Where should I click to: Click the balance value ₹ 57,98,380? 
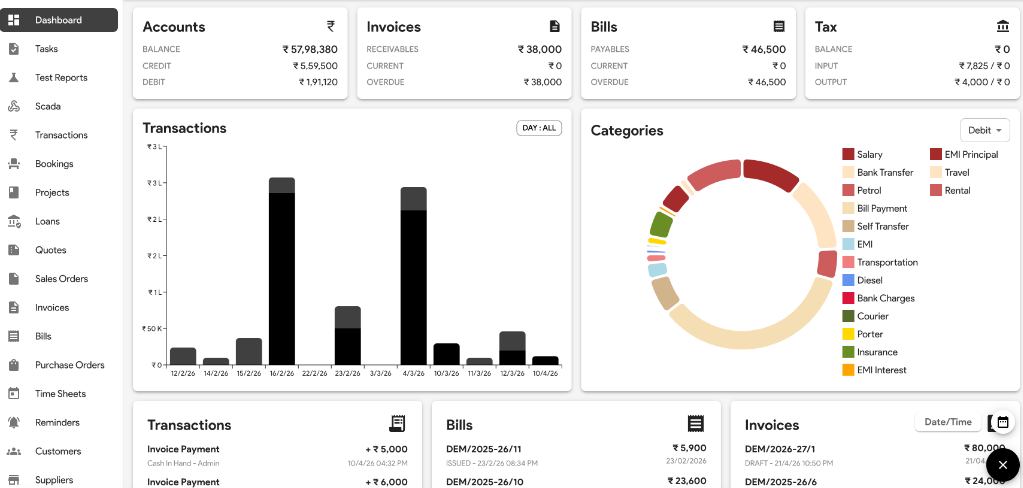310,49
